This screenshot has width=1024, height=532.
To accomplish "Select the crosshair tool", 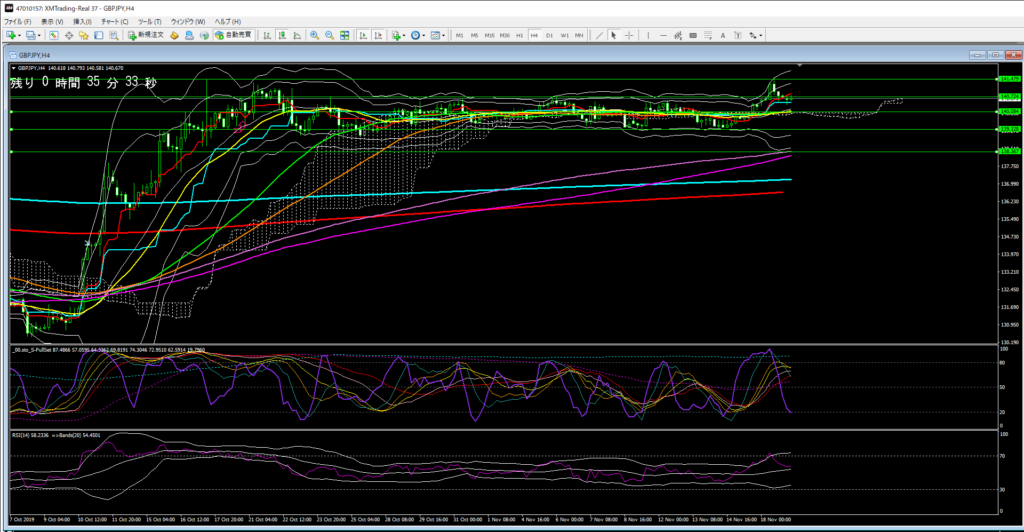I will (x=629, y=35).
